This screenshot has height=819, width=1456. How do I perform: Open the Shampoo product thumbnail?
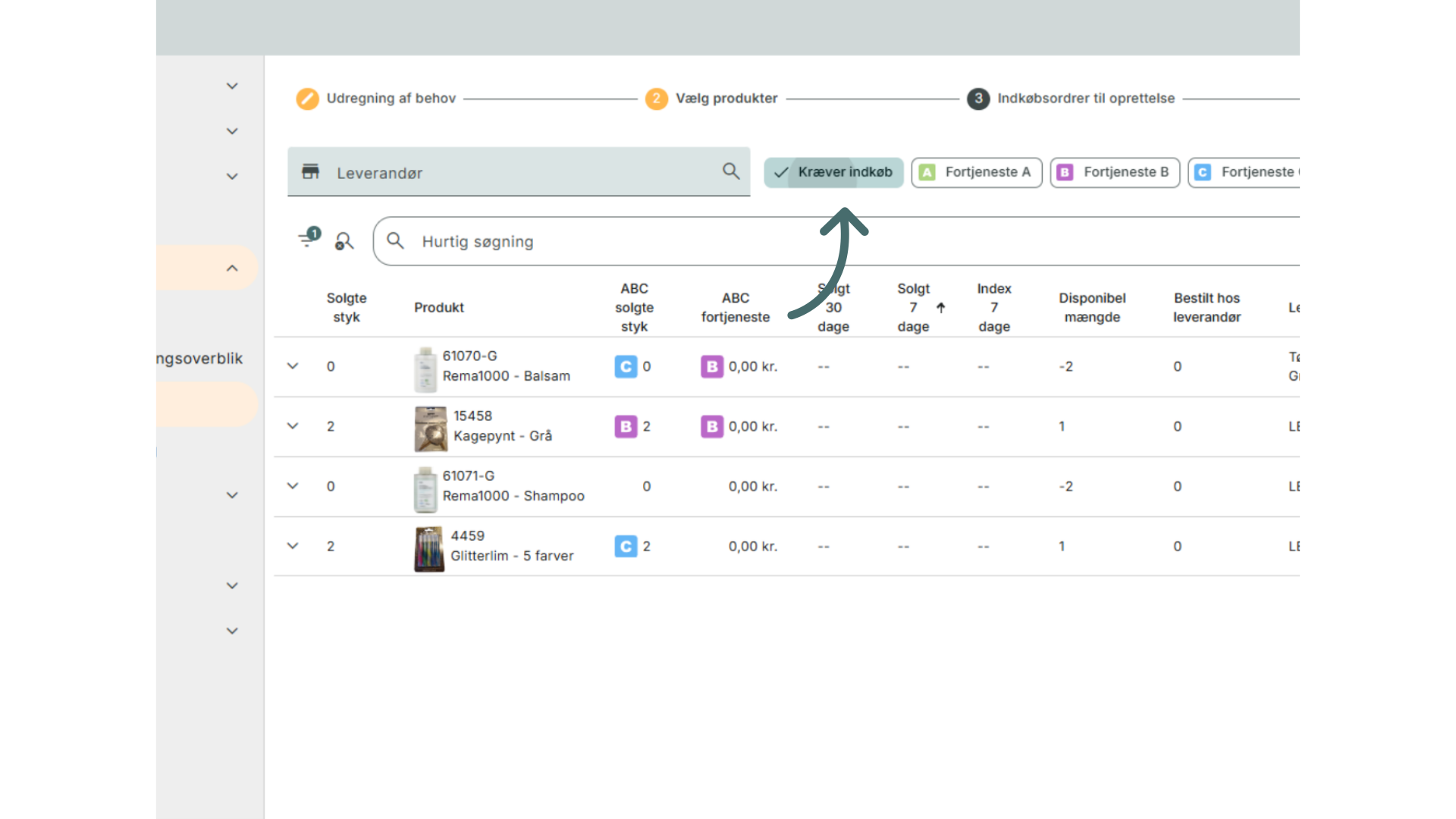point(425,489)
